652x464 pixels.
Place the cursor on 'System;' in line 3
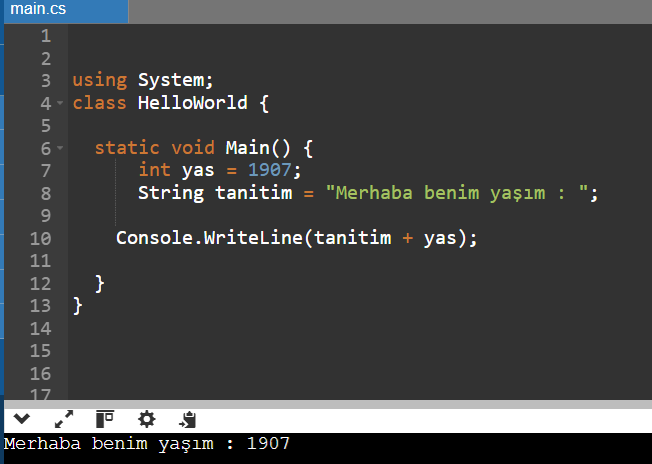pos(175,80)
